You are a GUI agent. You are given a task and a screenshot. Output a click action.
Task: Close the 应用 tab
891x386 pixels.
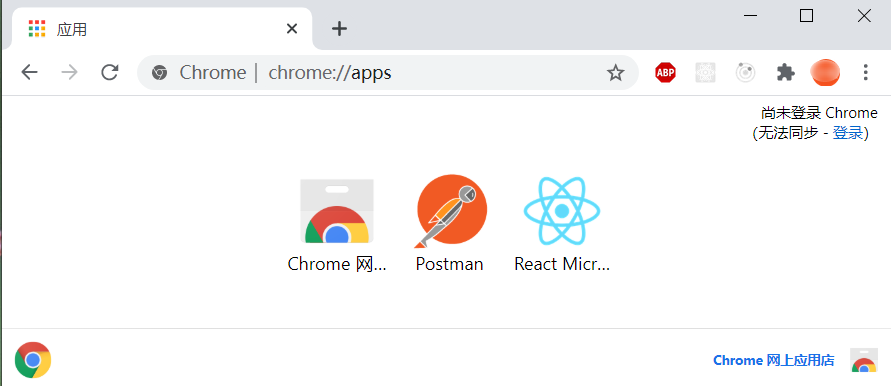click(x=292, y=28)
